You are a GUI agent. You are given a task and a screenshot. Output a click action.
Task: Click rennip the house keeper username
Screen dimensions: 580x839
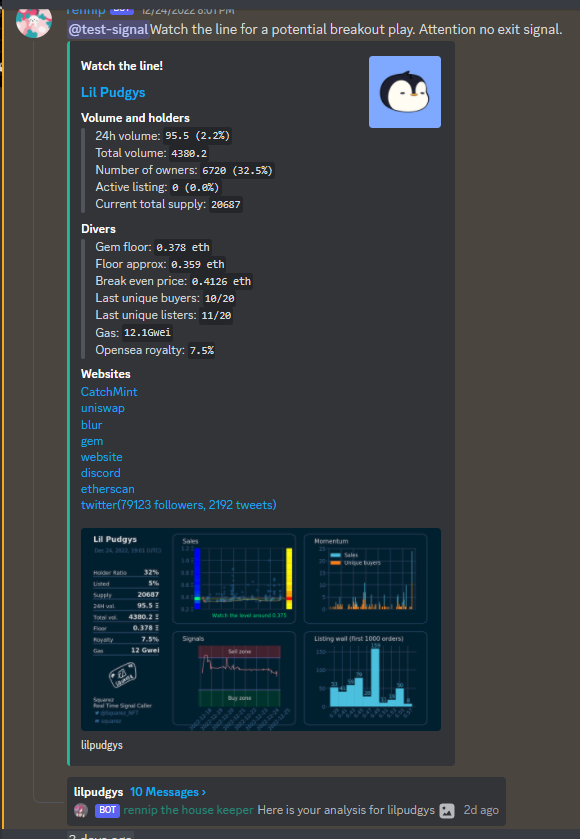tap(188, 810)
